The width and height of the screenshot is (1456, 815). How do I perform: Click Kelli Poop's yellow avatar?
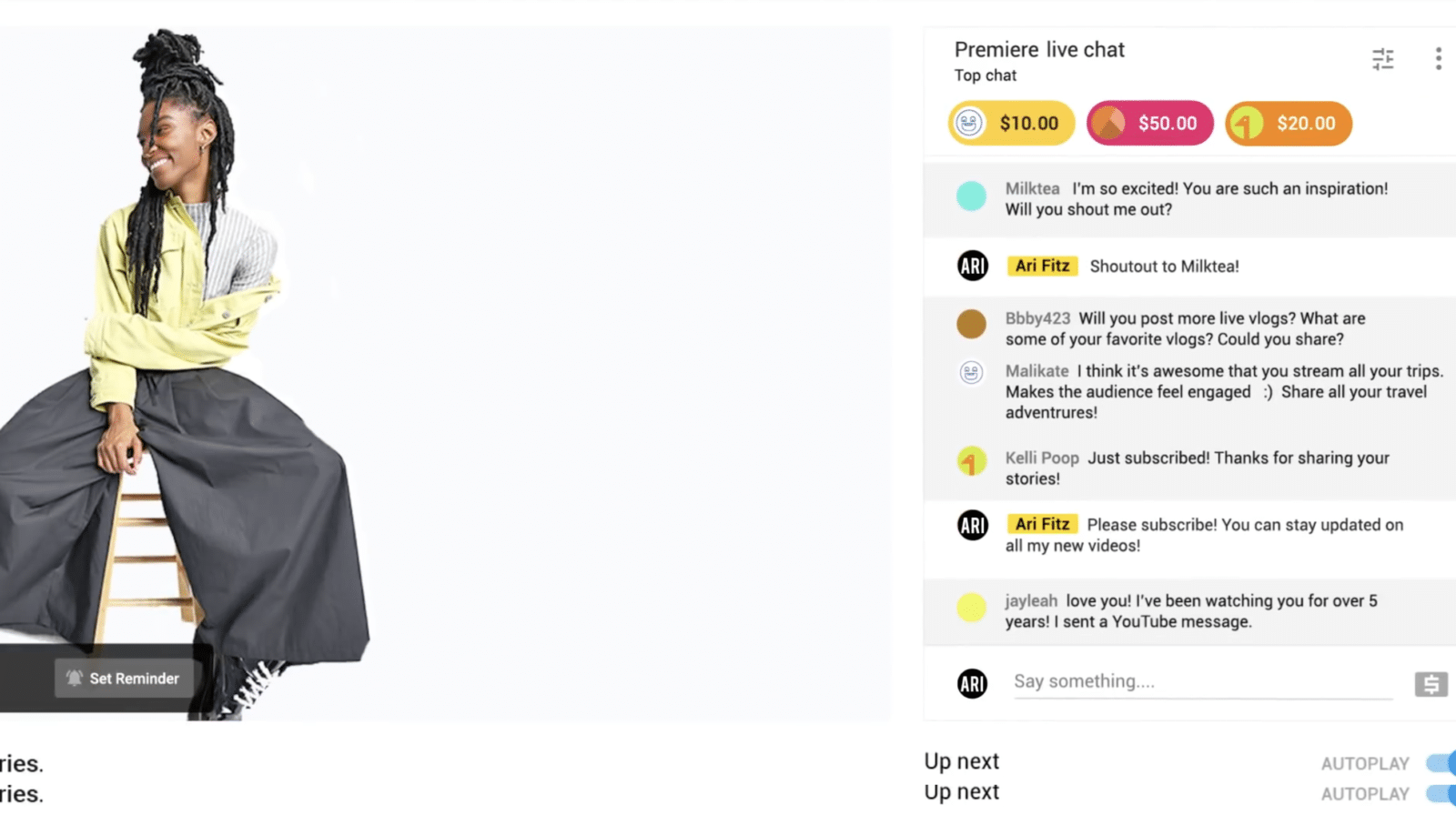(971, 462)
